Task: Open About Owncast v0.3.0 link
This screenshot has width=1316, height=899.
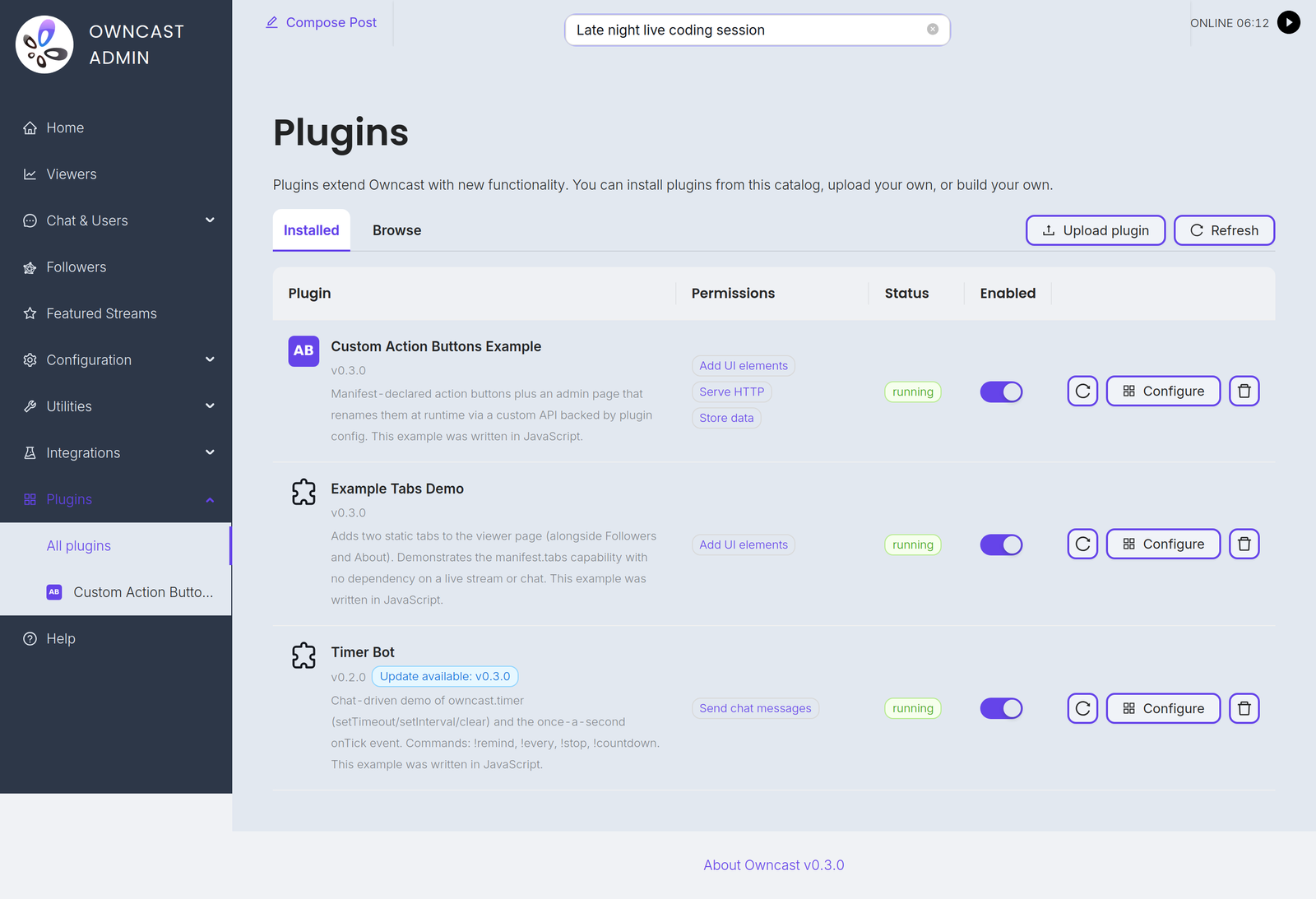Action: click(x=774, y=865)
